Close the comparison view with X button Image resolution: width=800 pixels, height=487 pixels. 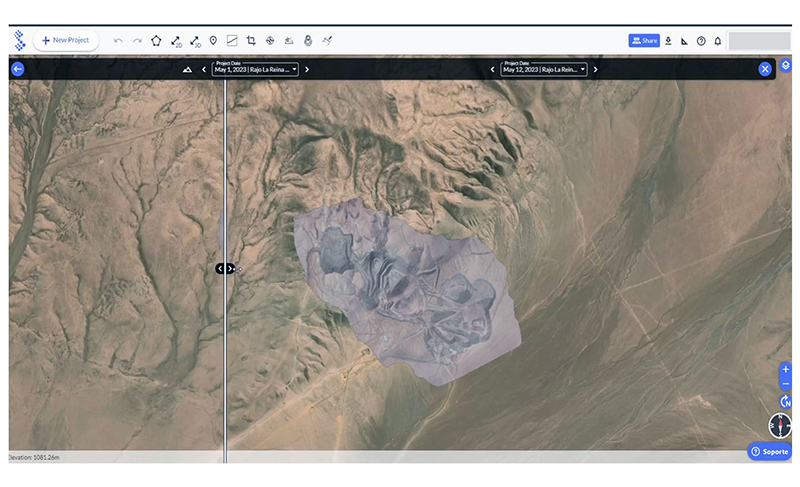(765, 69)
